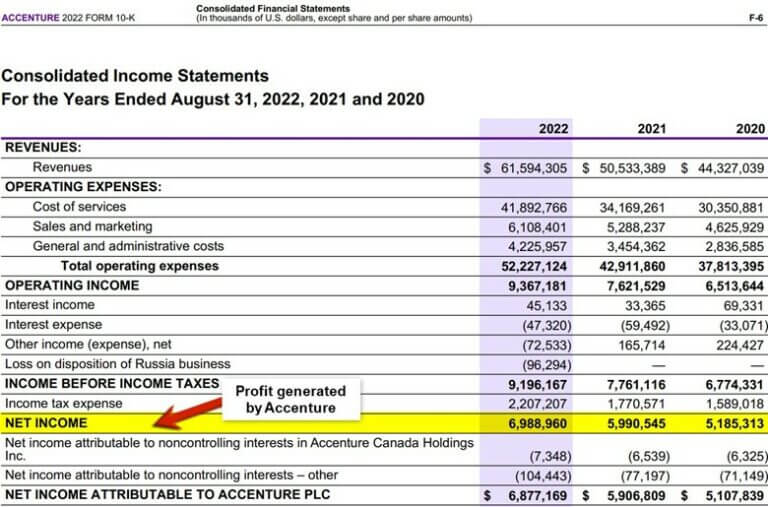Click the Loss on disposition of Russia business label
The height and width of the screenshot is (507, 768).
[118, 364]
